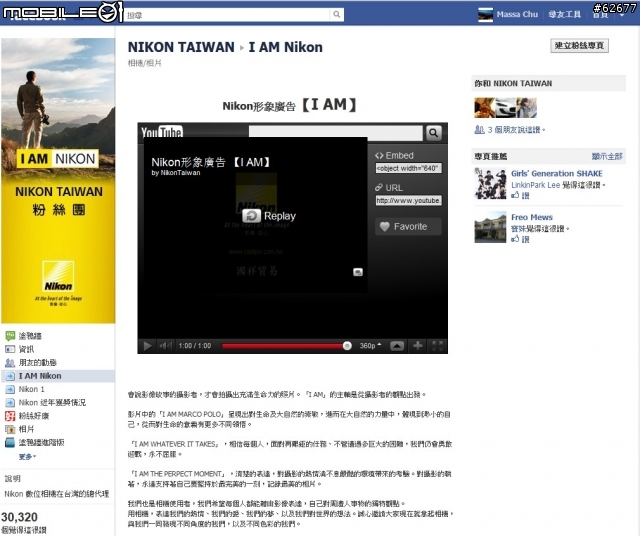Expand the More dropdown in sidebar

27,456
